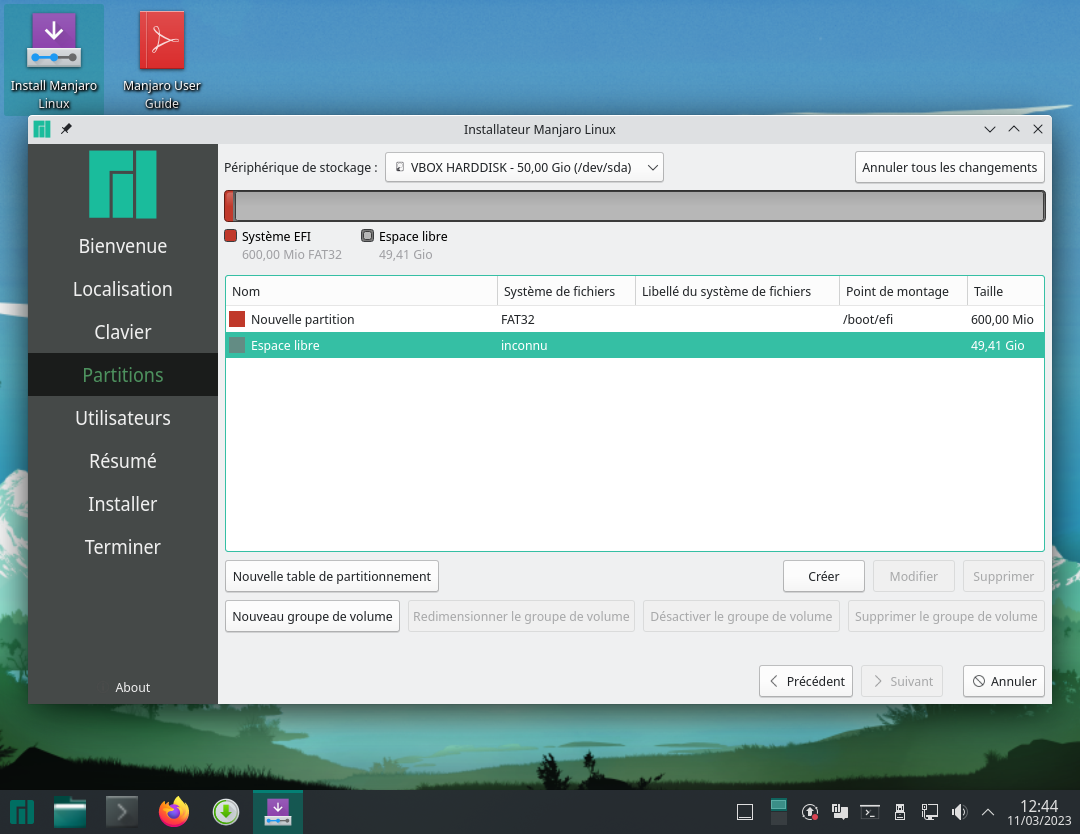Screen dimensions: 1080x834
Task: Click Annuler tous les changements
Action: click(x=949, y=168)
